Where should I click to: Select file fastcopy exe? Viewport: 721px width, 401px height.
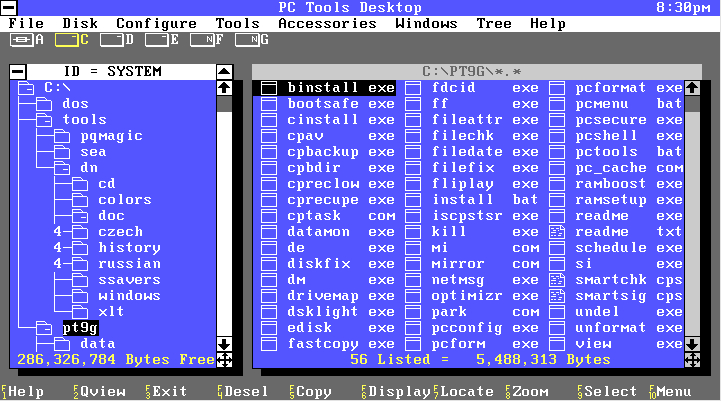[328, 344]
